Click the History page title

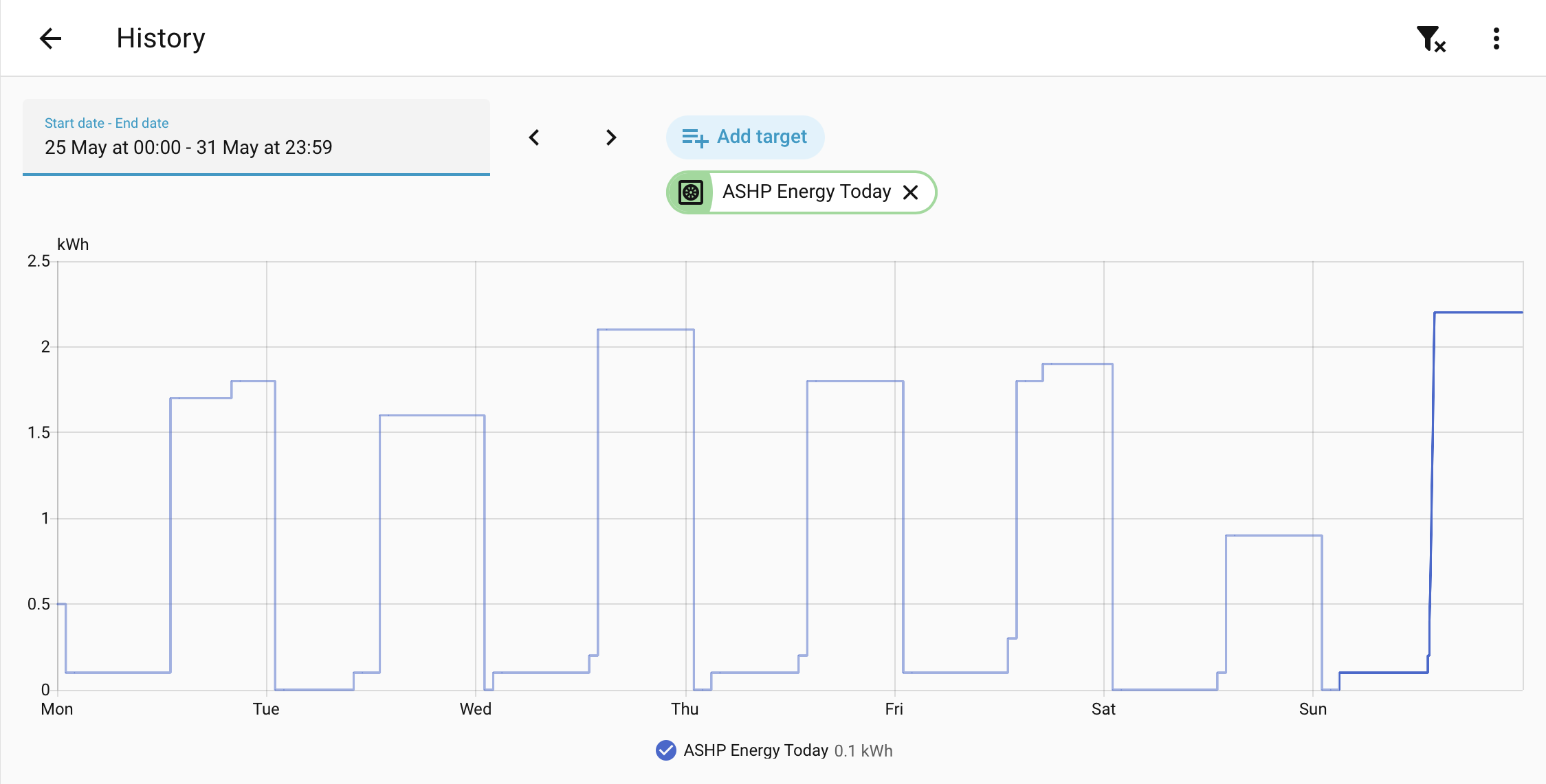[x=161, y=38]
